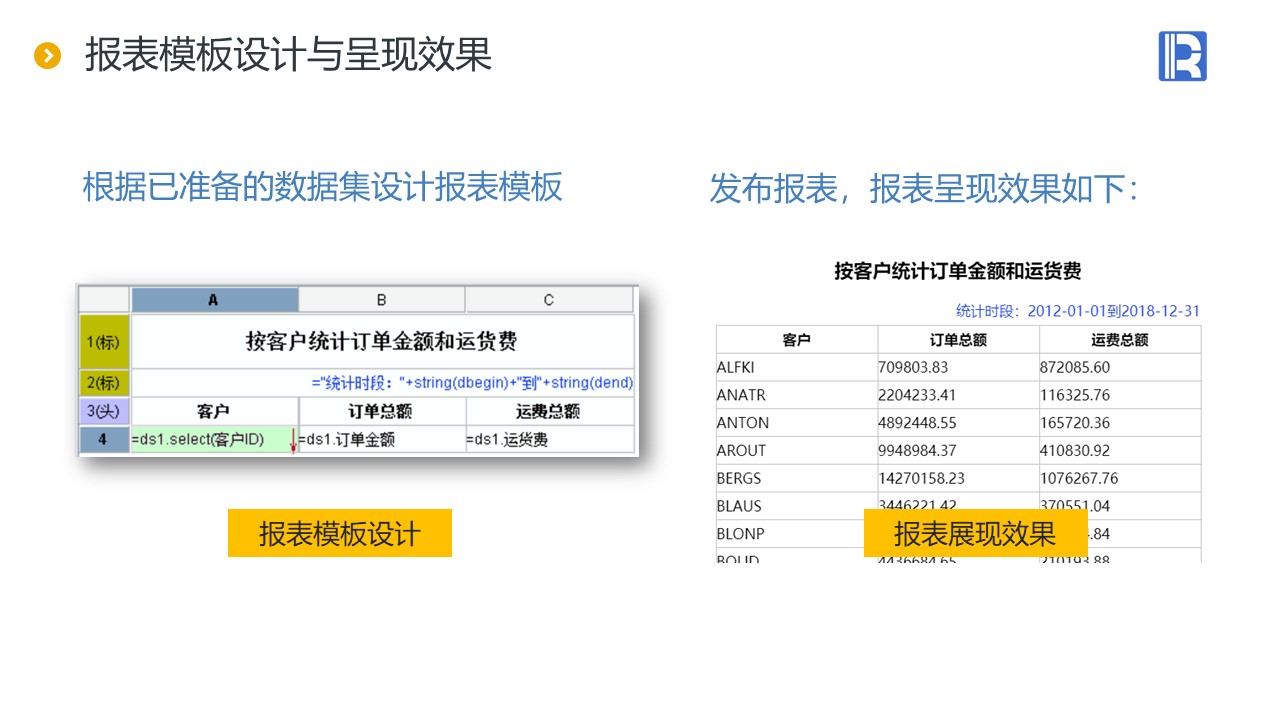This screenshot has height=720, width=1280.
Task: Click the 统计时段 formula cell in row 2
Action: tap(472, 383)
